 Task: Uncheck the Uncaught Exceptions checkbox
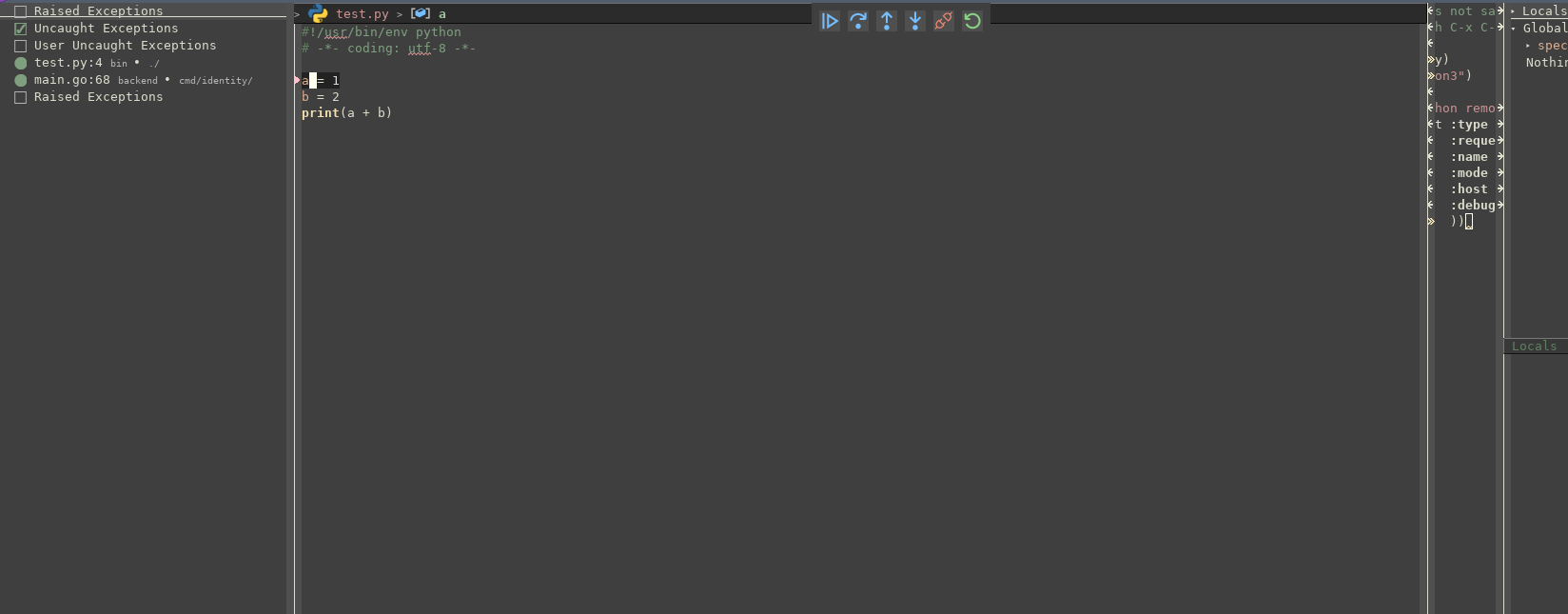pos(21,30)
